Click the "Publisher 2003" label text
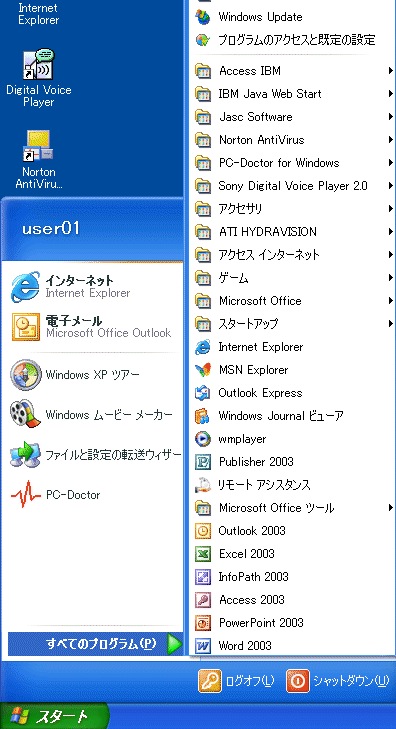The height and width of the screenshot is (729, 396). (x=256, y=462)
